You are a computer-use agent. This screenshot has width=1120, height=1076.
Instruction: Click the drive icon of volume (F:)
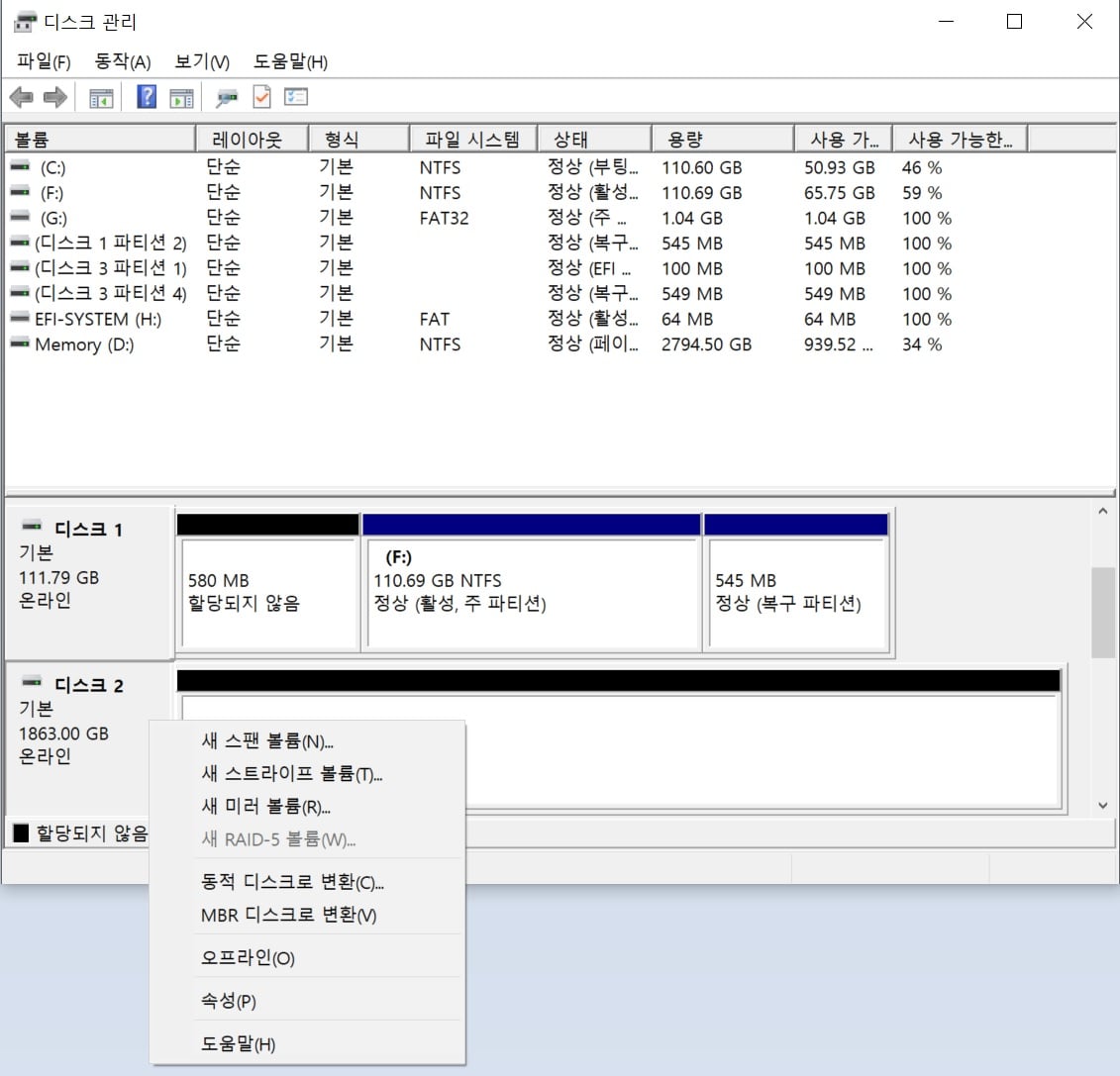21,191
